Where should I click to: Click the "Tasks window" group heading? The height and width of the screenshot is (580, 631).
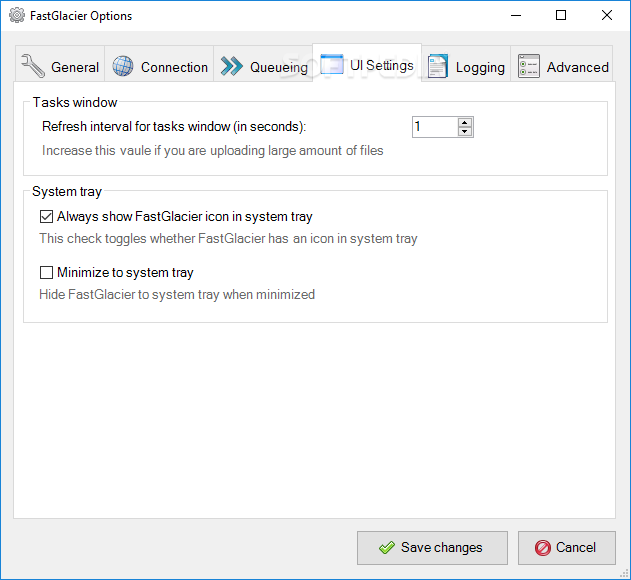pos(75,102)
